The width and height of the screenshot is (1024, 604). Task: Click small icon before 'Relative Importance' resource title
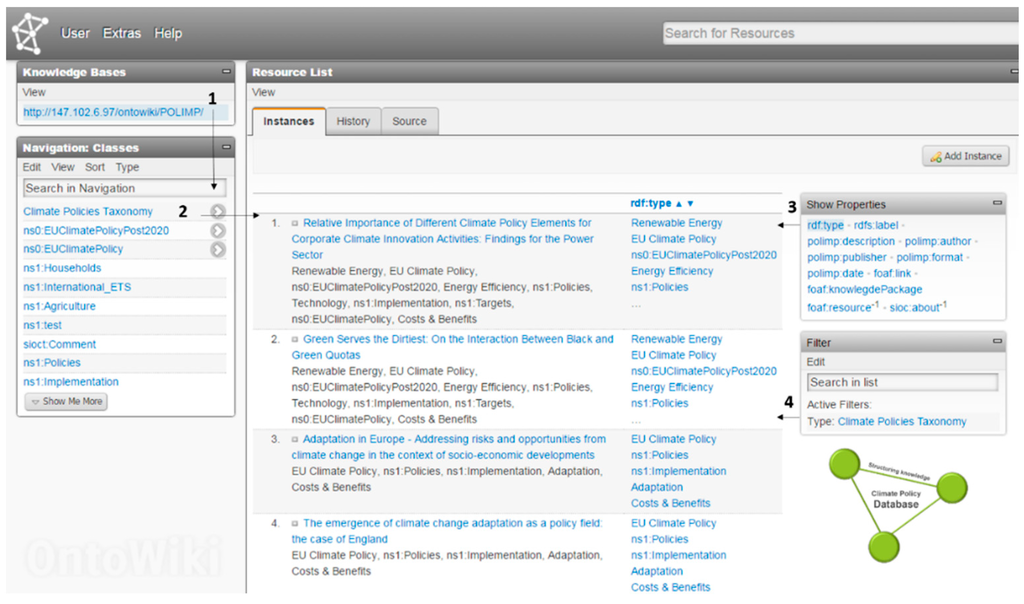(295, 224)
